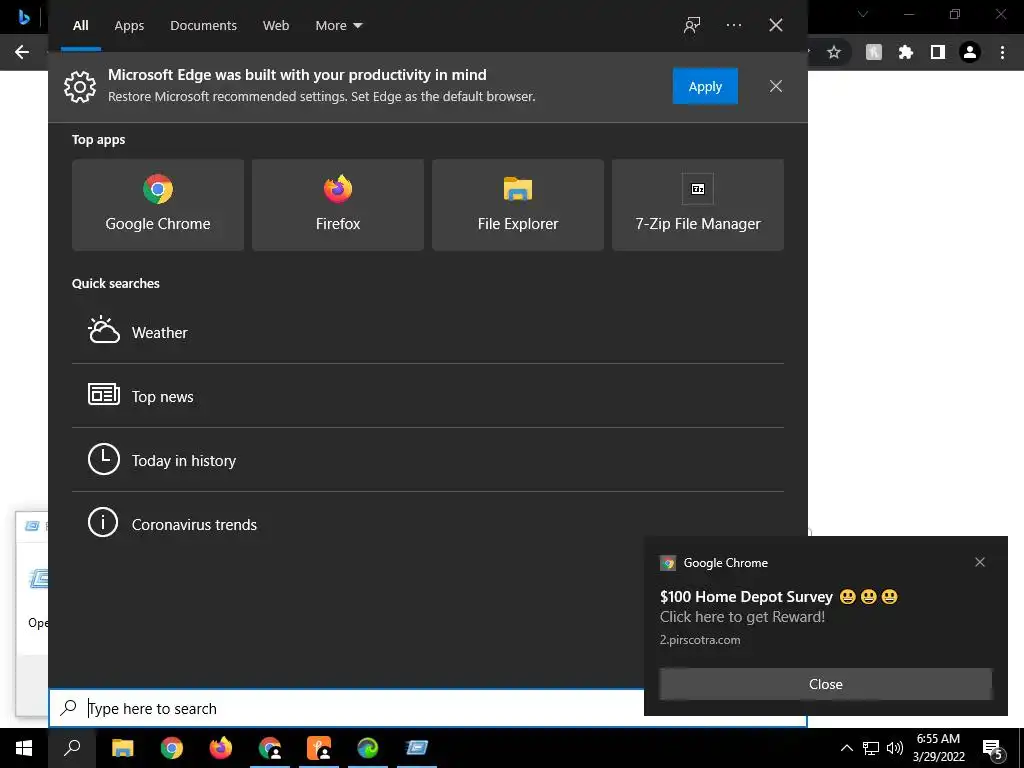Switch to the Apps search tab

(129, 25)
